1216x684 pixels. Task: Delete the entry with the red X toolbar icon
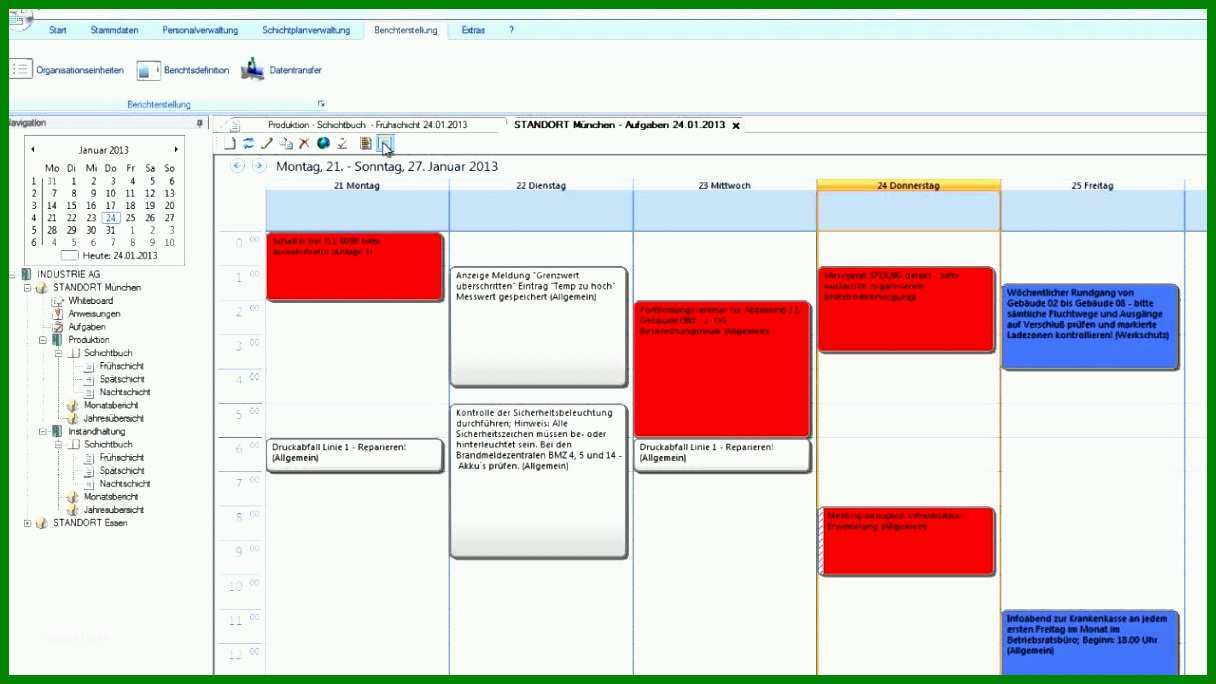(x=304, y=144)
